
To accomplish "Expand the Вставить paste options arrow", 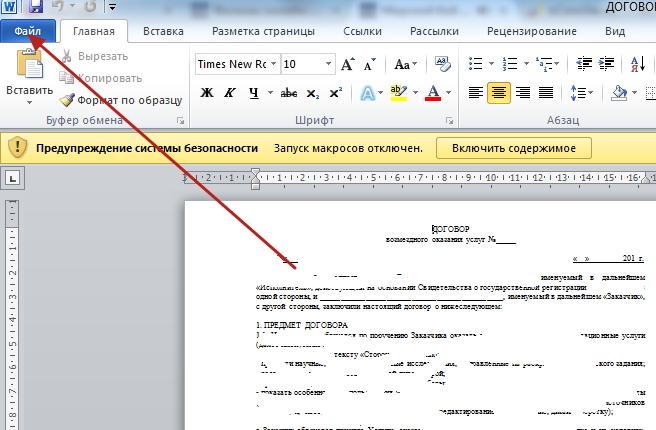I will pos(29,102).
